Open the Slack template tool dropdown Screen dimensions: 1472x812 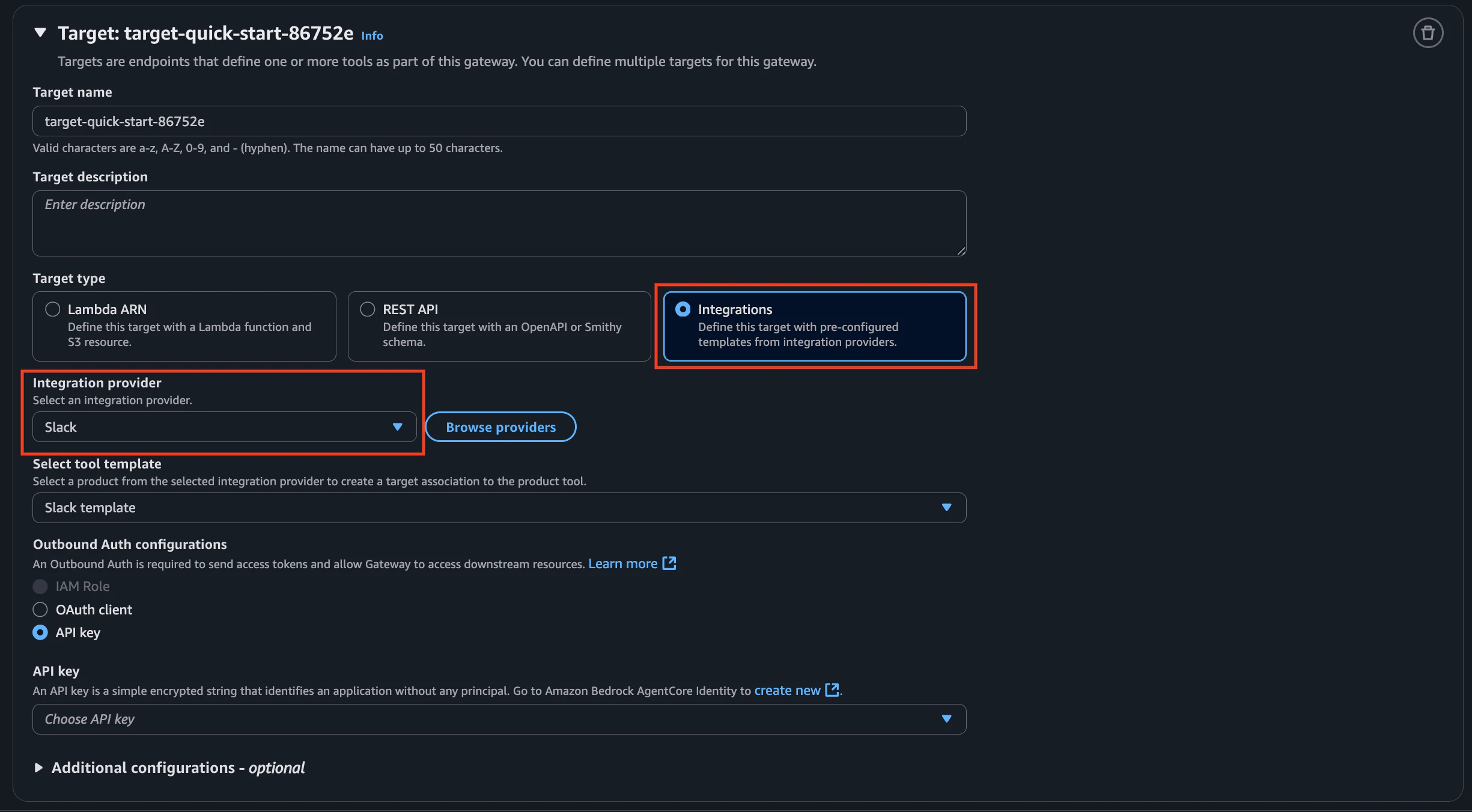(x=499, y=508)
